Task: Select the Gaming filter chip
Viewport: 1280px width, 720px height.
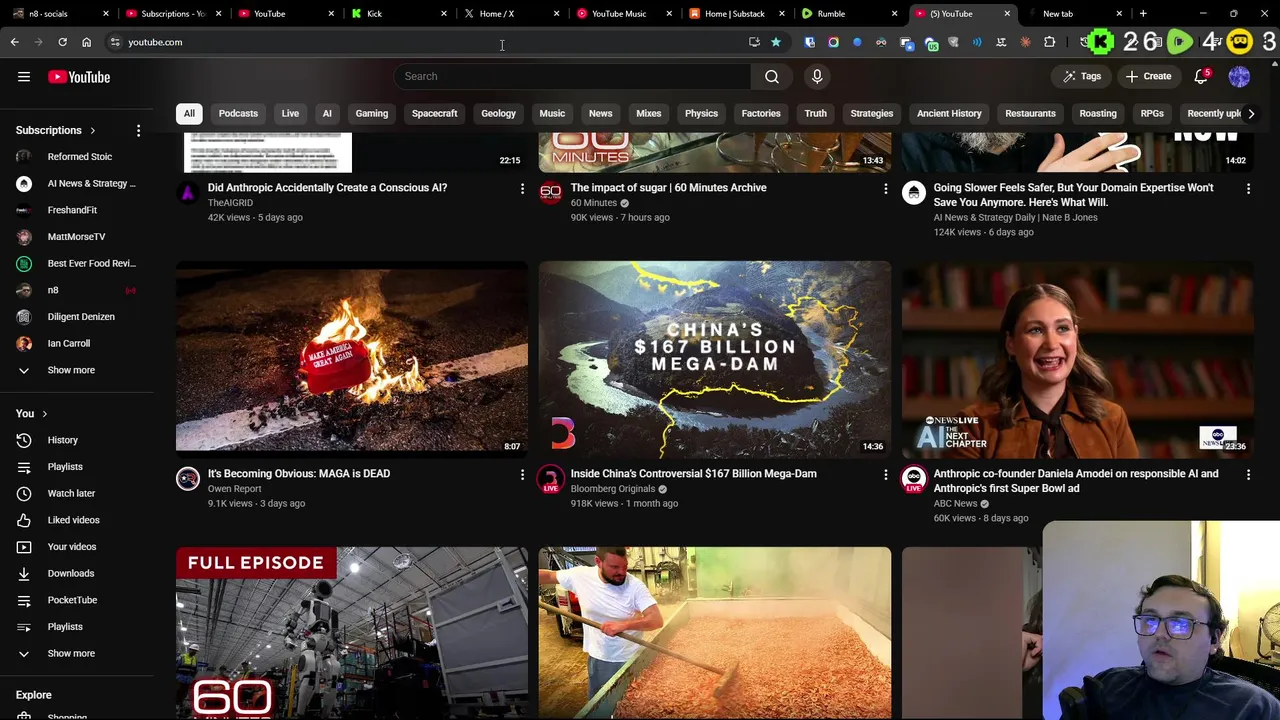Action: click(371, 114)
